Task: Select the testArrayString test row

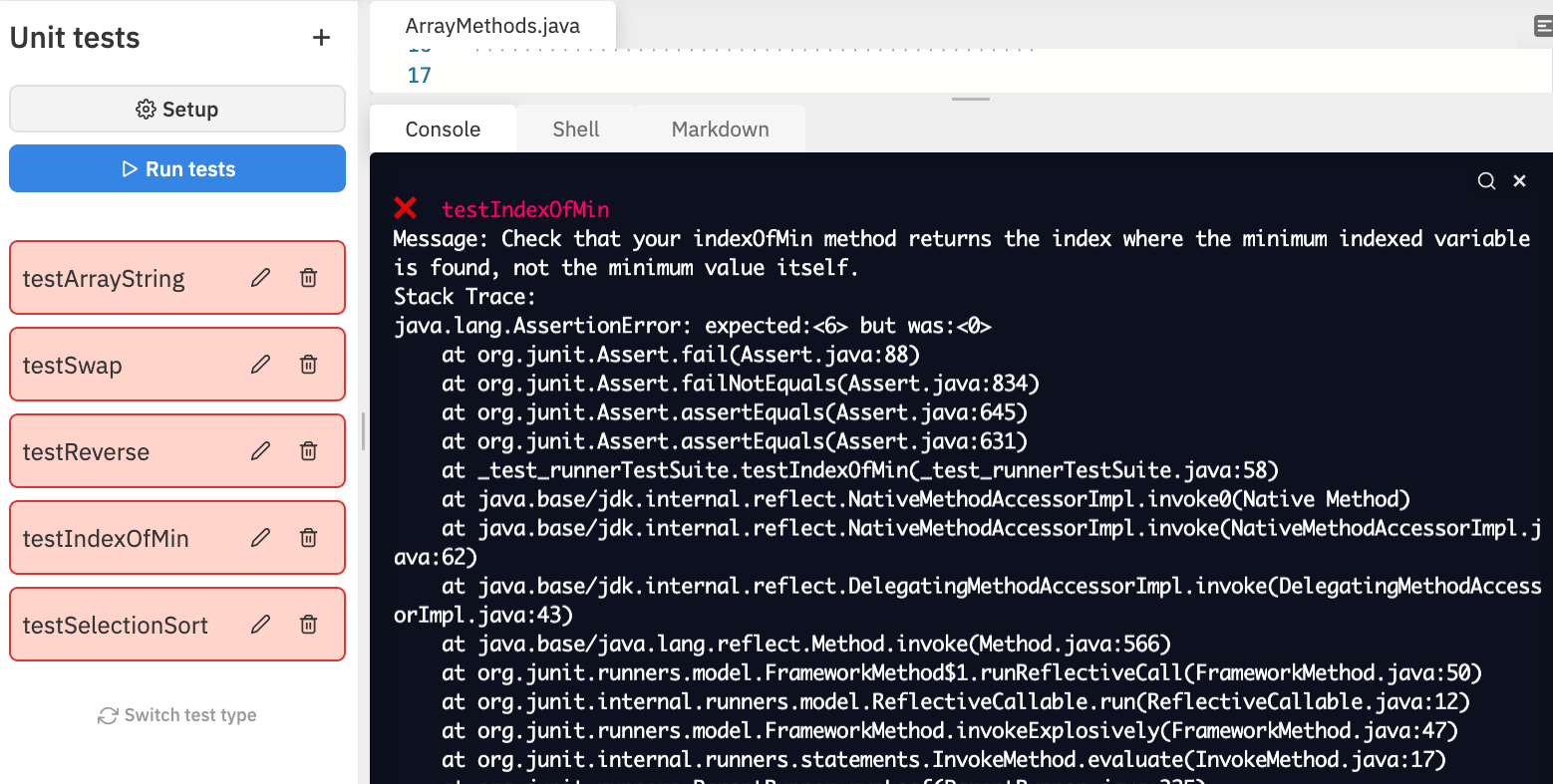Action: click(x=177, y=278)
